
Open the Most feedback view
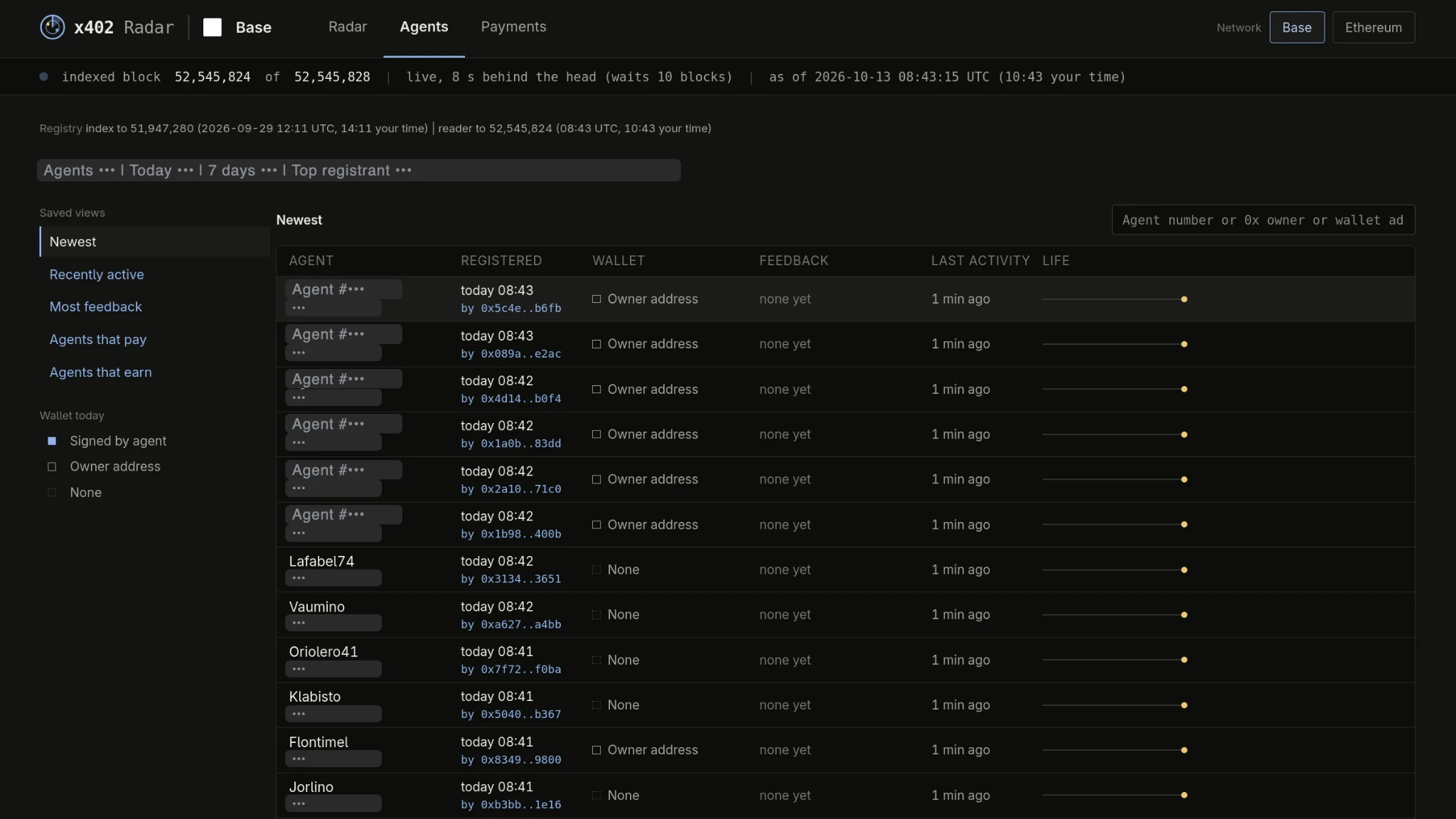[95, 307]
